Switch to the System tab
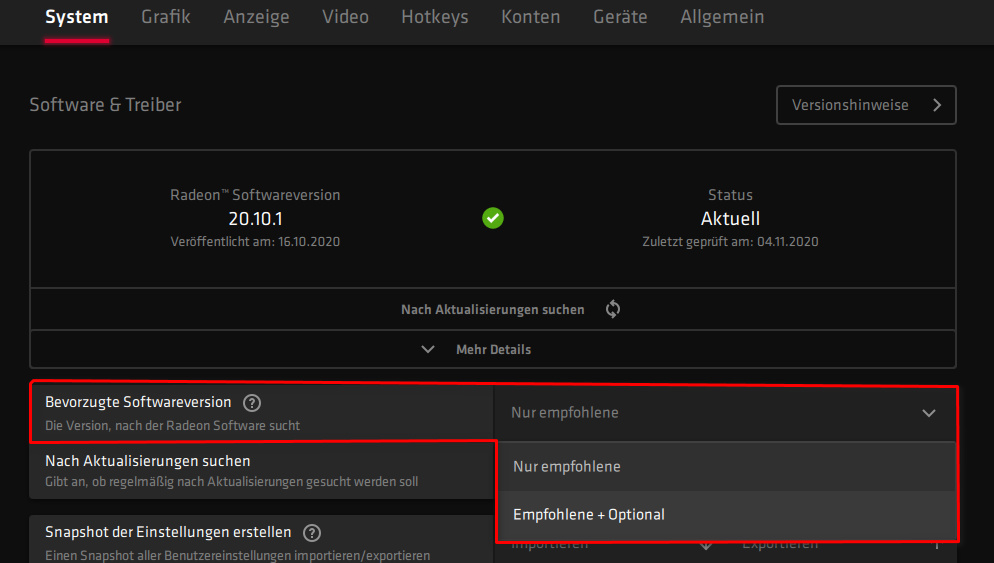 point(77,17)
